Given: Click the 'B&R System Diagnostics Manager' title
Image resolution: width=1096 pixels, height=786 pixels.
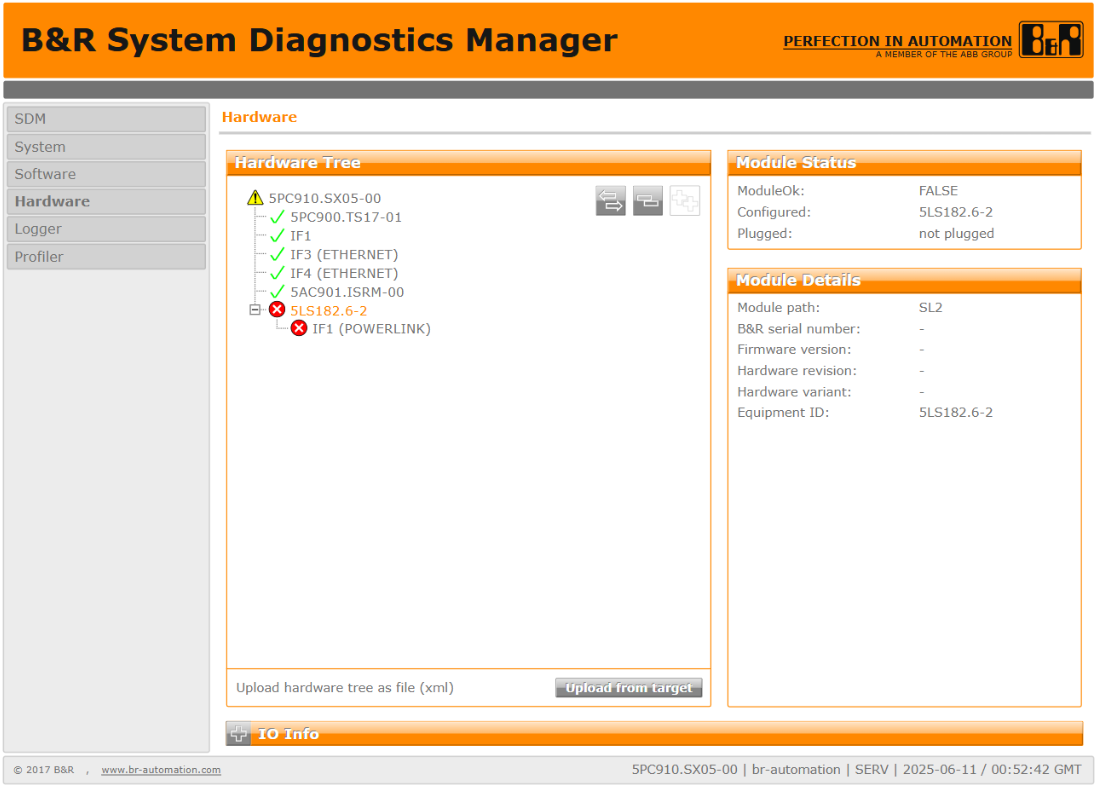Looking at the screenshot, I should point(319,40).
